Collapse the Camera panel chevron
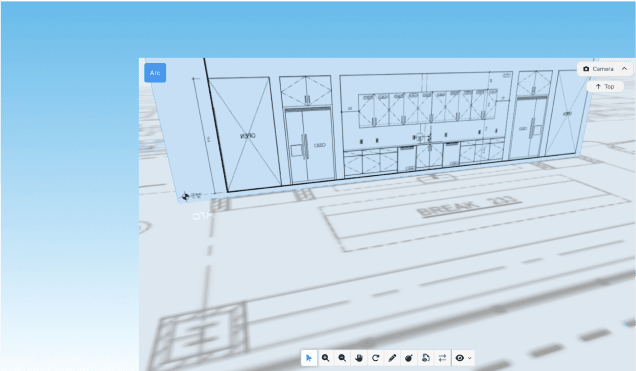This screenshot has height=371, width=636. pyautogui.click(x=624, y=69)
